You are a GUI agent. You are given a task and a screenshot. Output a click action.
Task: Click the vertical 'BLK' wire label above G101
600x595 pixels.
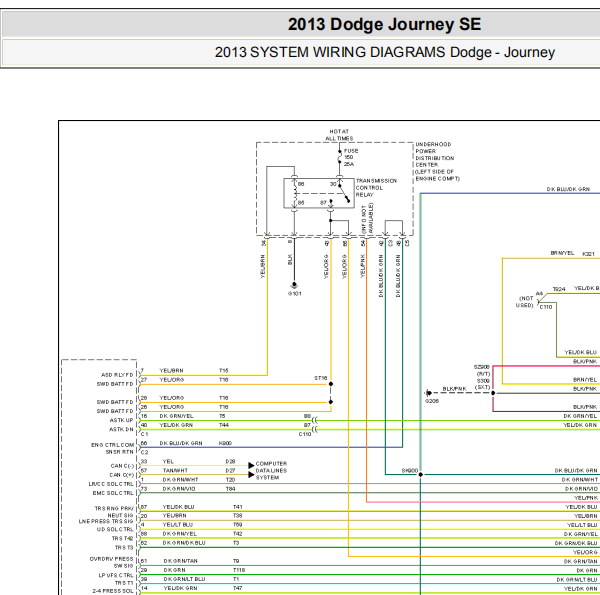coord(290,259)
